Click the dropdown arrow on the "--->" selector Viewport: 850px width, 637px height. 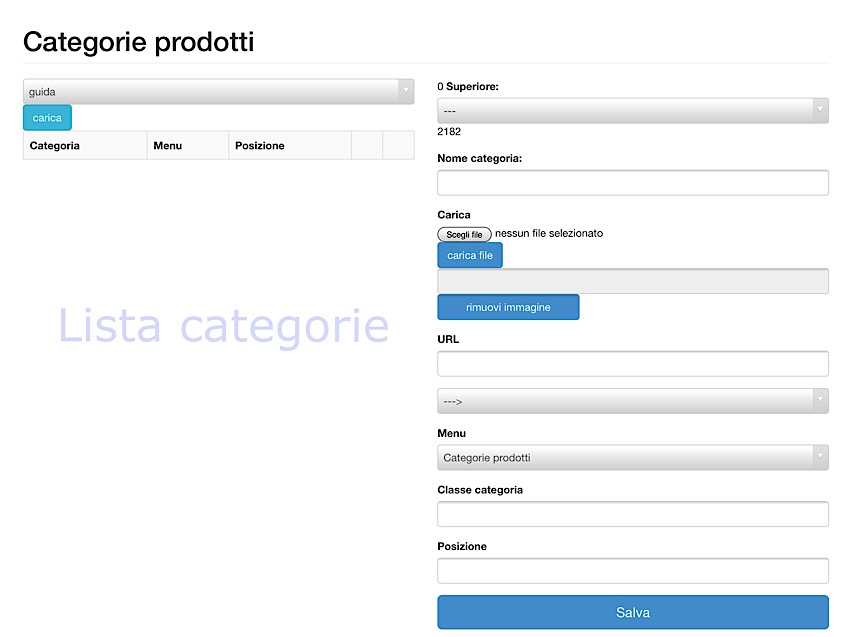(x=821, y=400)
